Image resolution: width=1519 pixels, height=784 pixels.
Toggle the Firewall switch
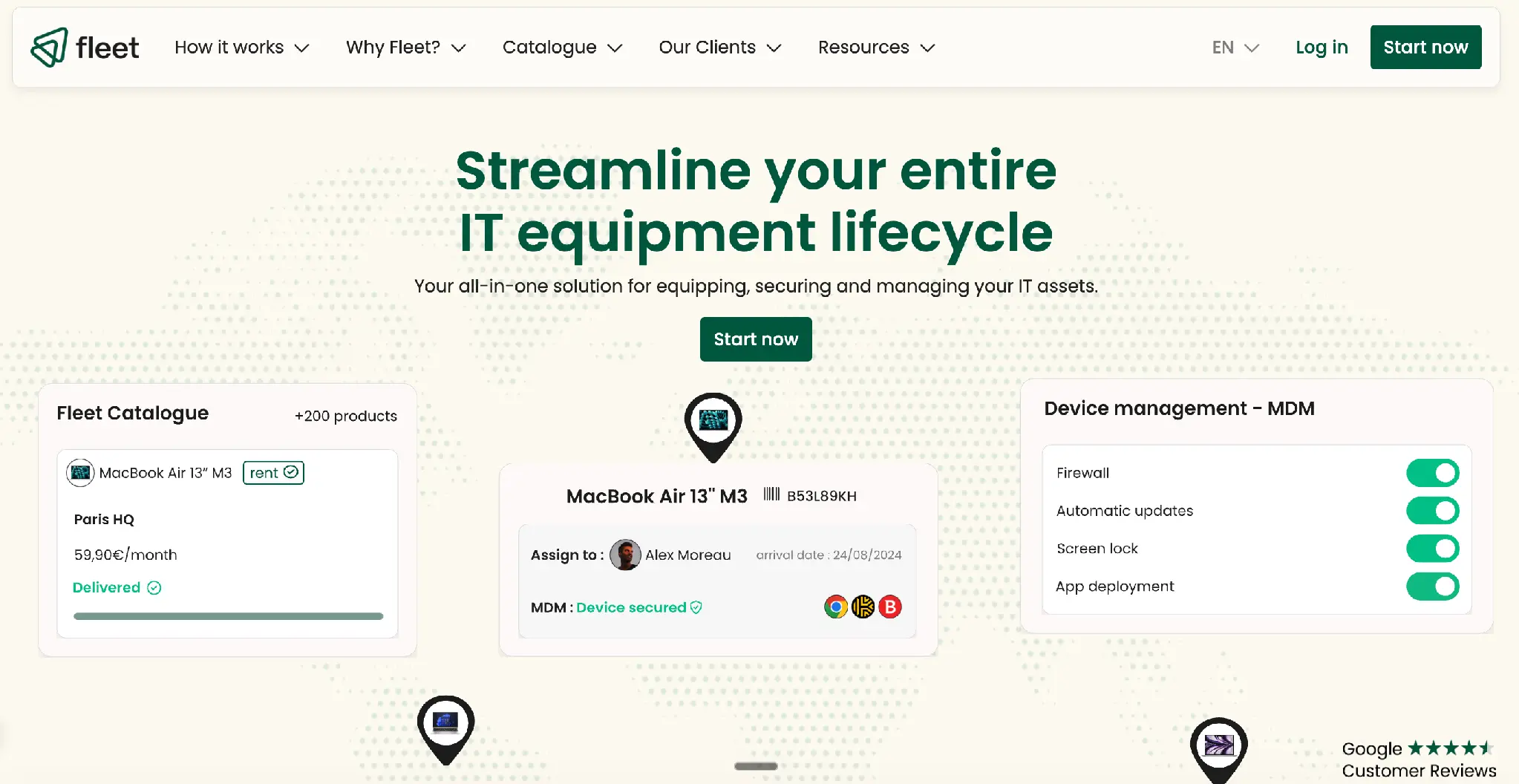1432,473
